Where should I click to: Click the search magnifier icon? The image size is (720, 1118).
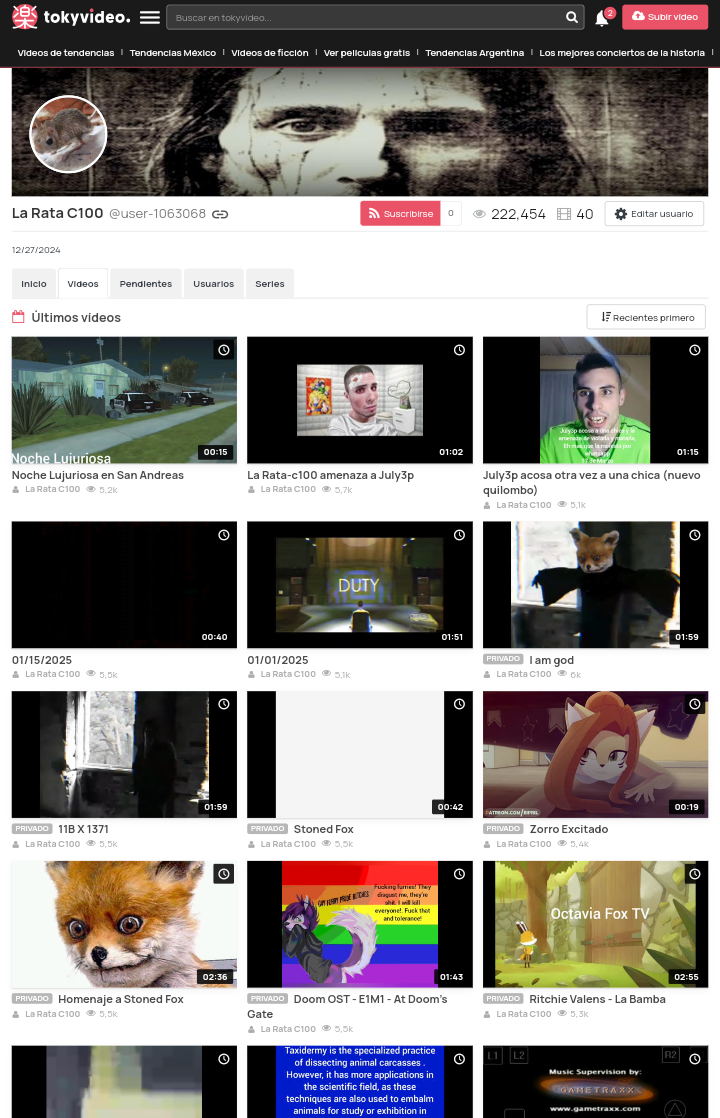pos(572,17)
